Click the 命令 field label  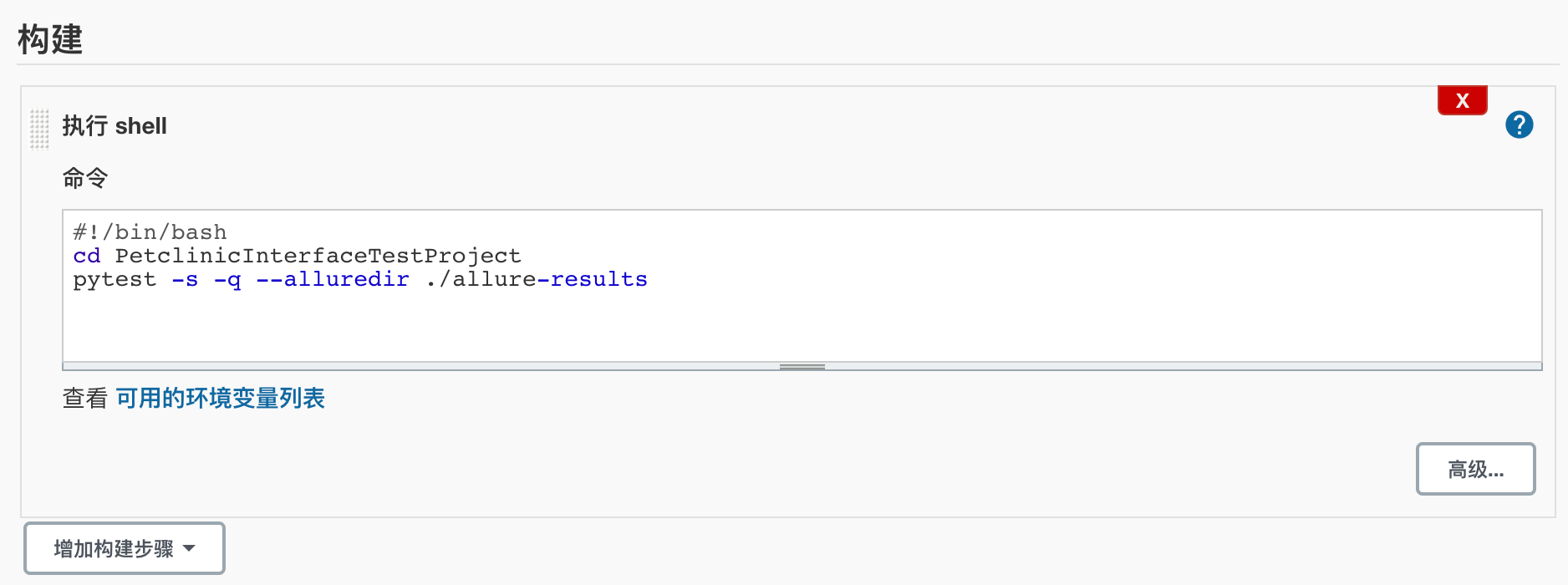[x=85, y=178]
